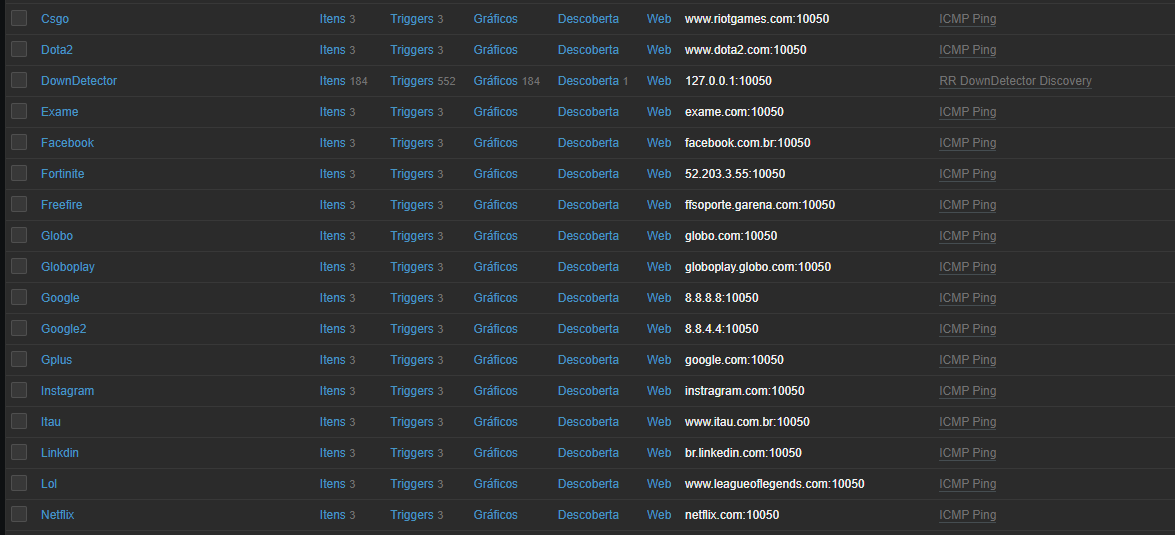Select the interface www.riotgames.com:10050
The height and width of the screenshot is (535, 1175).
(757, 19)
